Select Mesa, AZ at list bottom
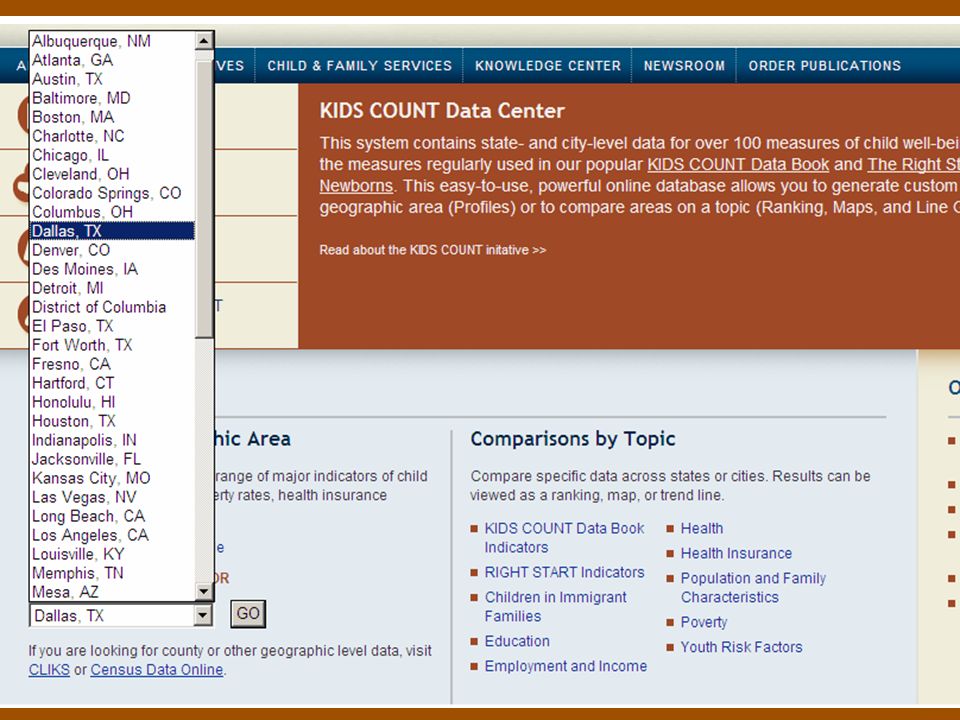This screenshot has height=720, width=960. tap(113, 591)
